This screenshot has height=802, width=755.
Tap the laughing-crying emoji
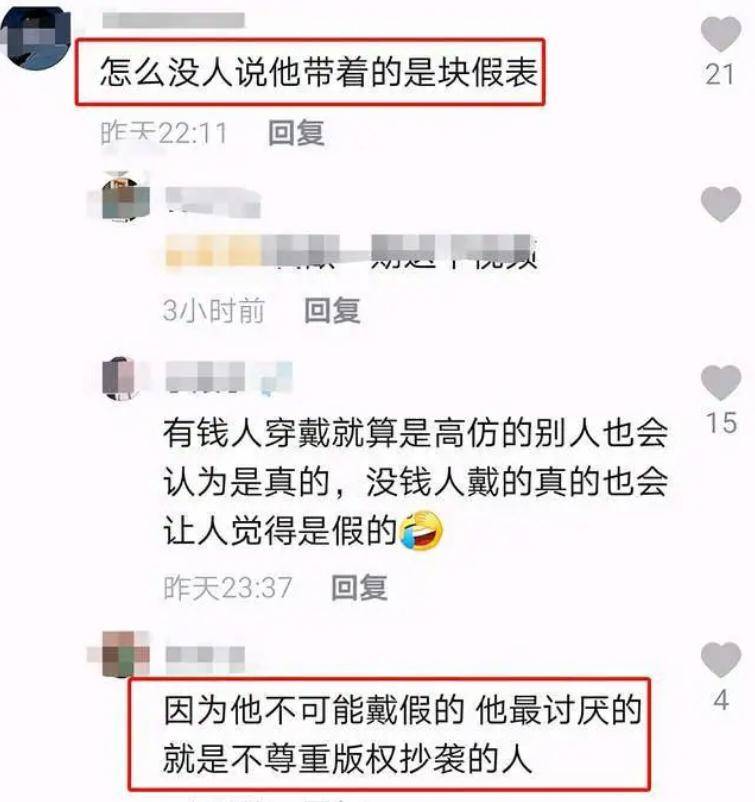point(420,530)
